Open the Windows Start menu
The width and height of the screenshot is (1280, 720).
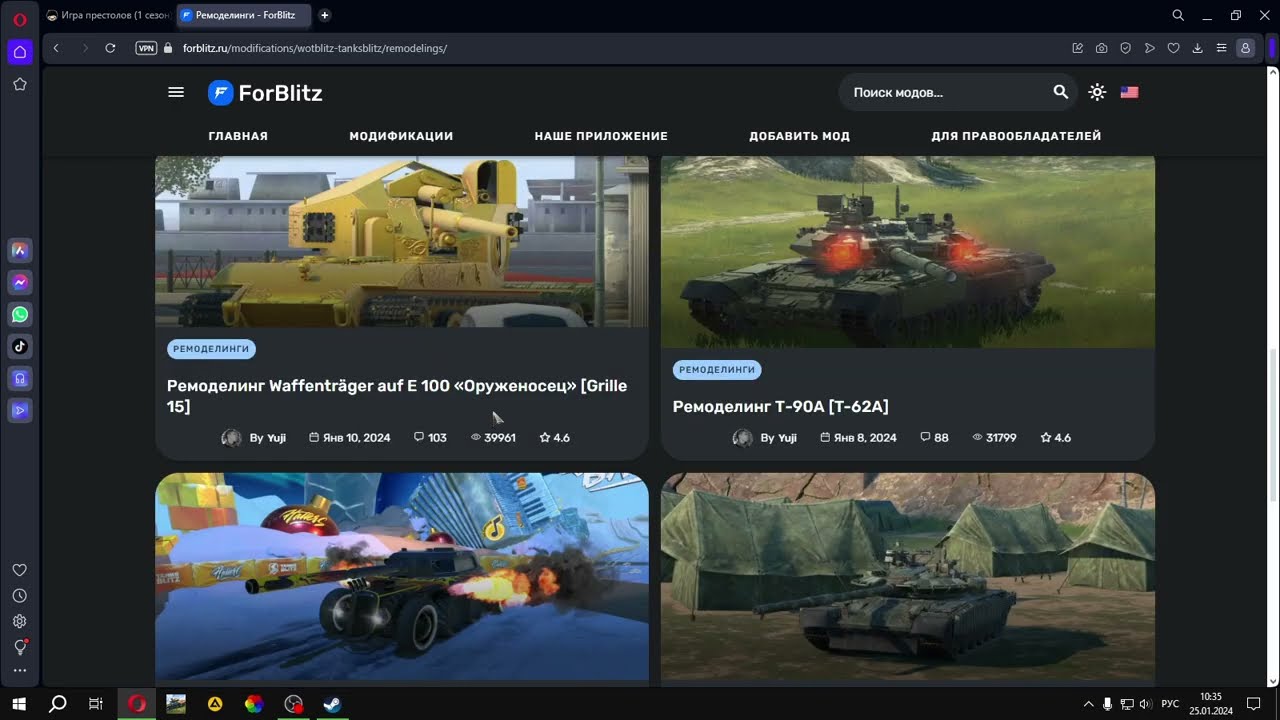(18, 704)
